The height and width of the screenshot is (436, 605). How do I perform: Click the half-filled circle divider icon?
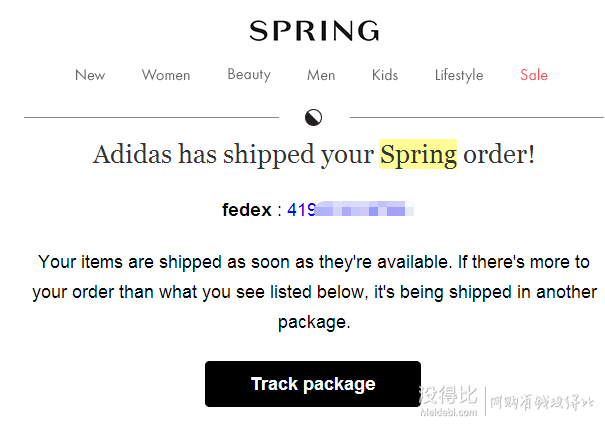pyautogui.click(x=313, y=117)
